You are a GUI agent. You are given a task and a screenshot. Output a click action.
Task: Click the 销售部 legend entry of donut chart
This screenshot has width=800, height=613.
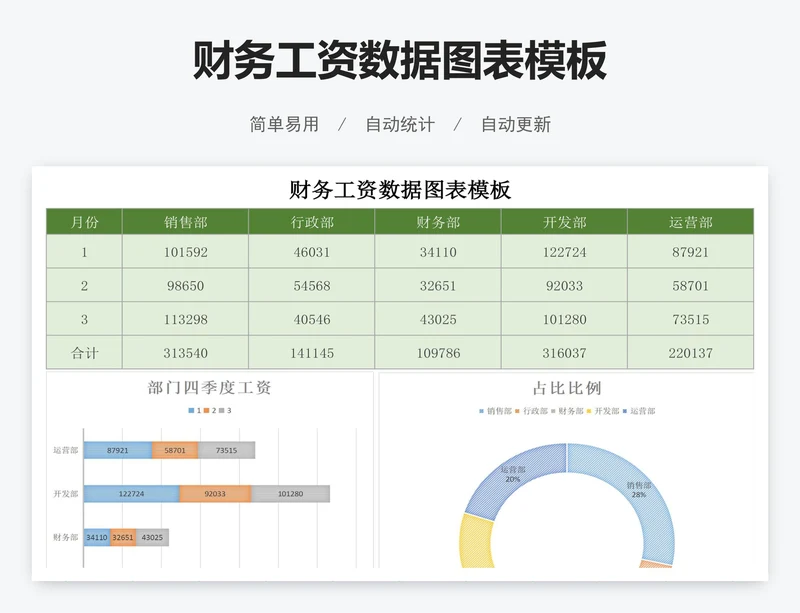click(495, 411)
